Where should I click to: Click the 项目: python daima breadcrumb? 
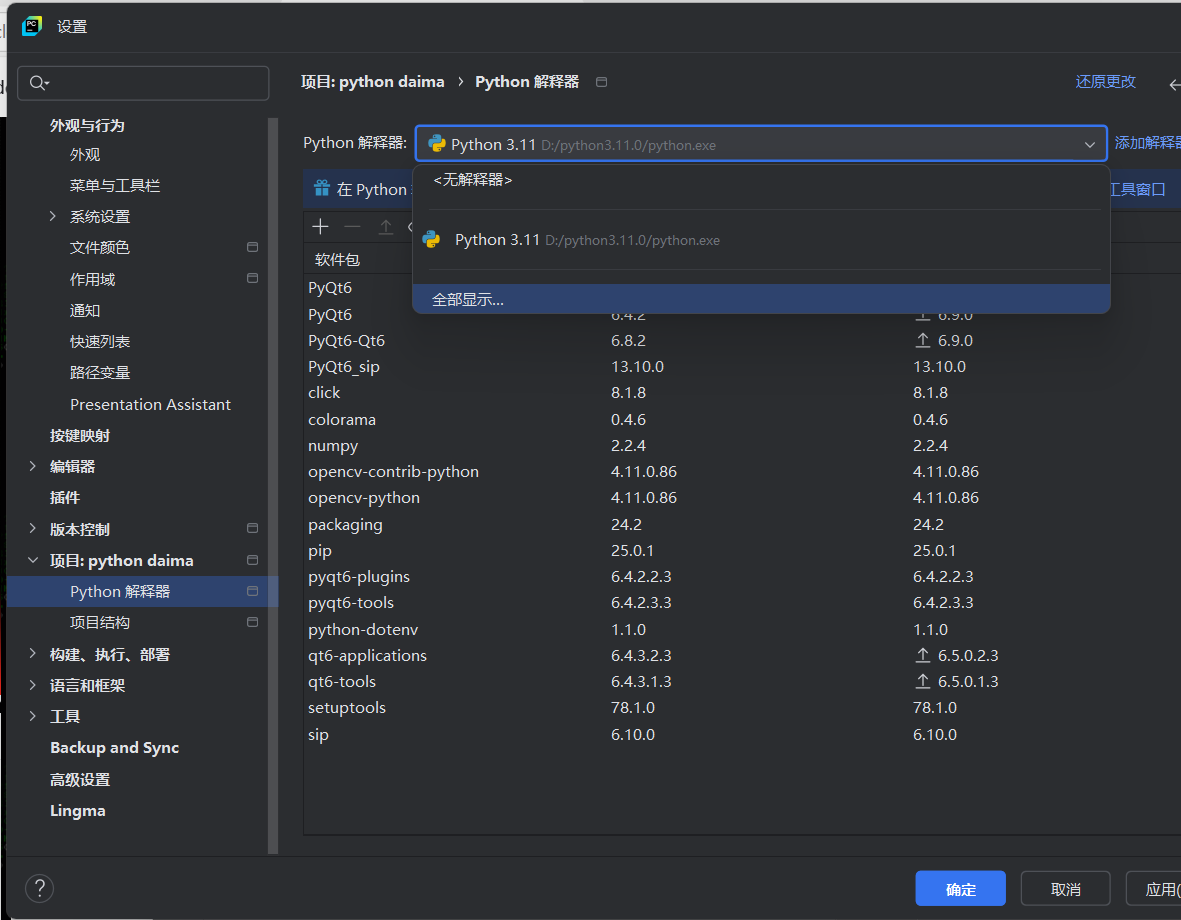click(373, 81)
